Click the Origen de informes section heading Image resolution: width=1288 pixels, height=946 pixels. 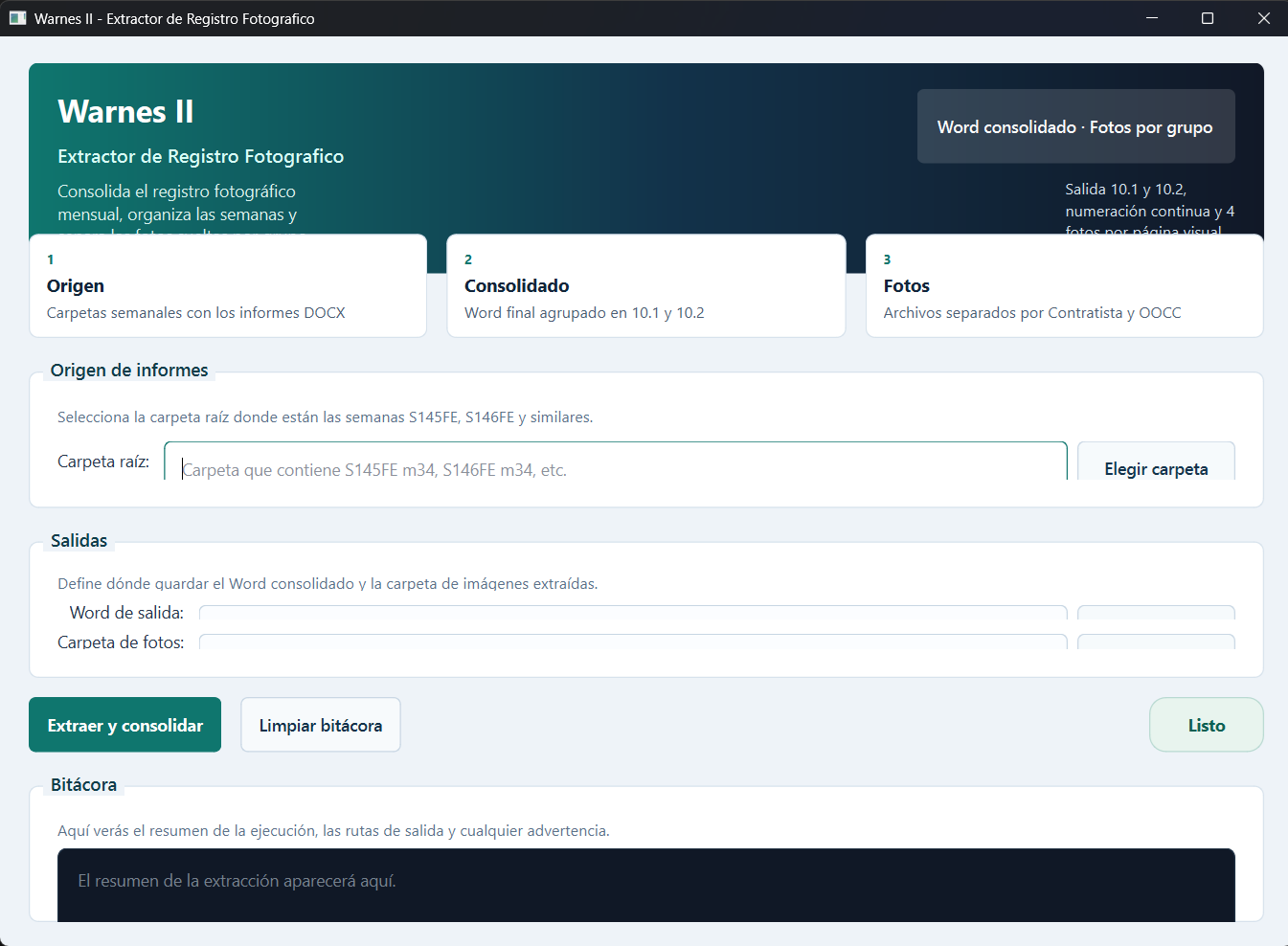pyautogui.click(x=129, y=371)
